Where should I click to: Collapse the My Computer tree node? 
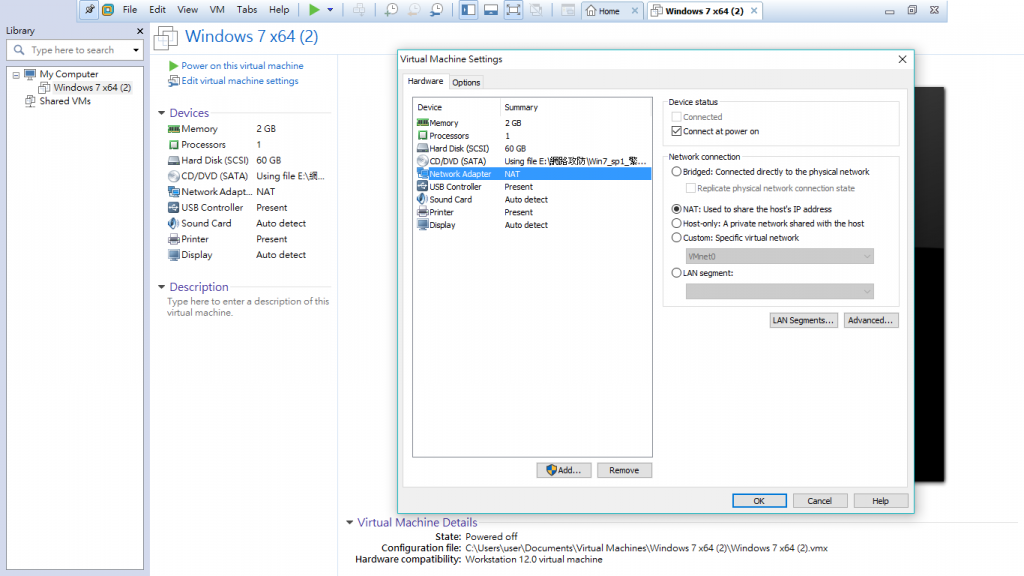pyautogui.click(x=16, y=74)
